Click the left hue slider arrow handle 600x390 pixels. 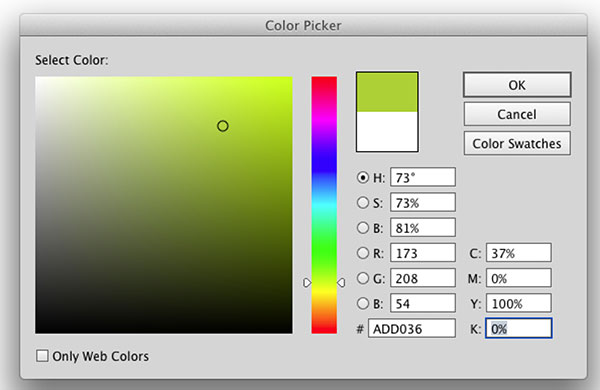307,283
